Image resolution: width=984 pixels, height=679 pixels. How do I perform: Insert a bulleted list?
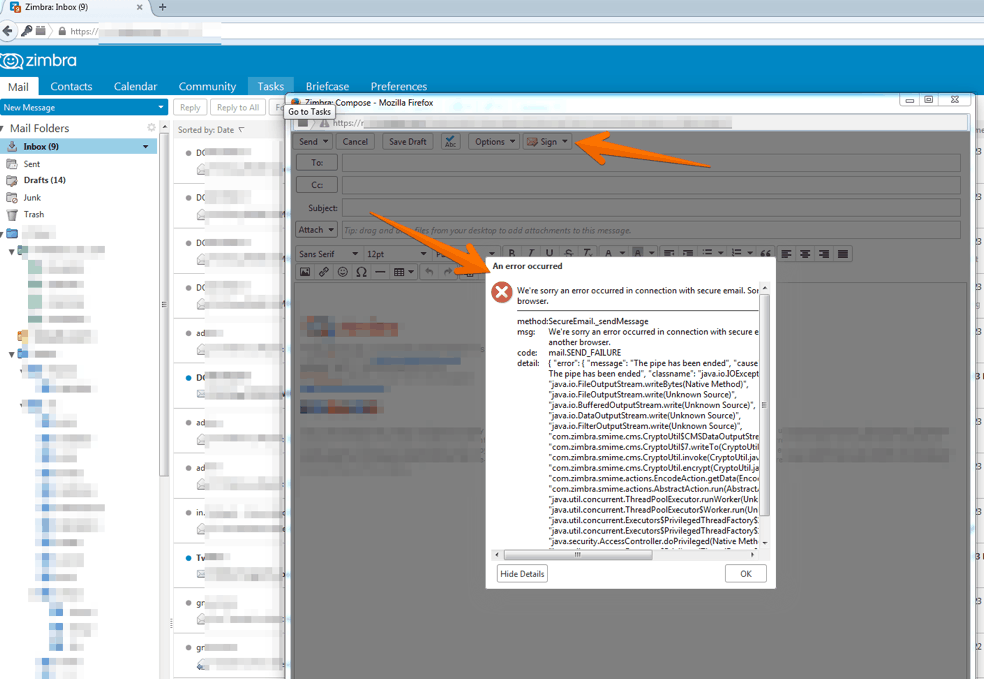(707, 253)
